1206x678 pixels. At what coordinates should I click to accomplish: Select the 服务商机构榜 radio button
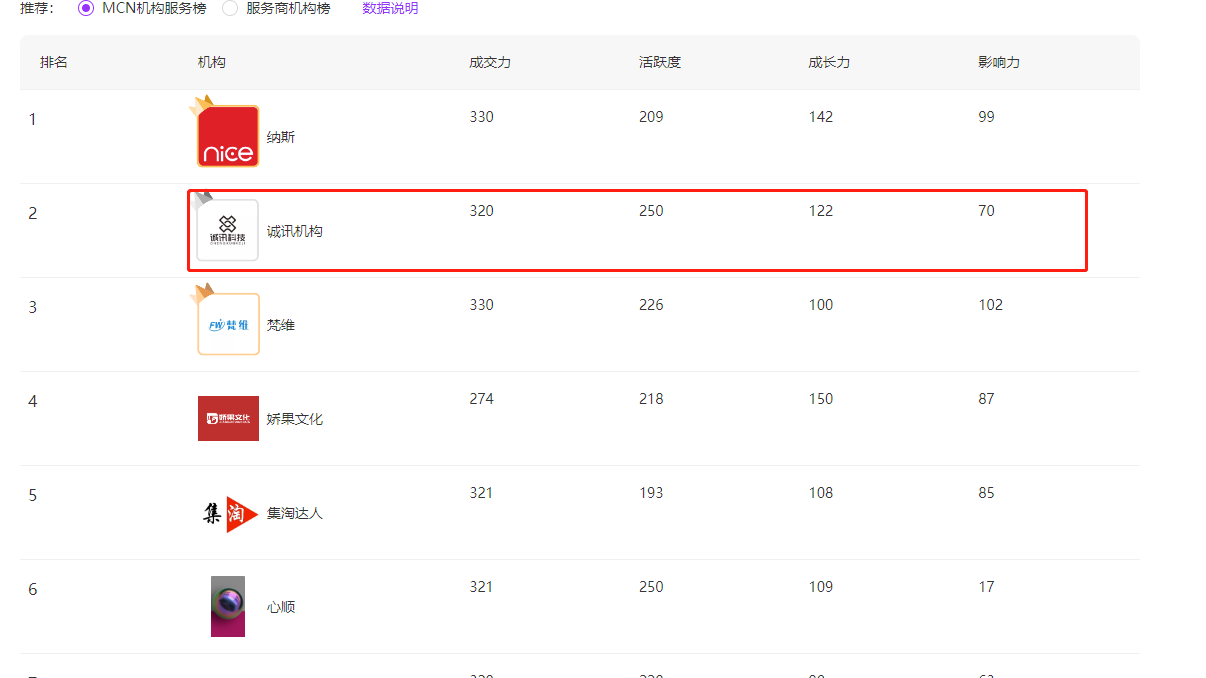[x=230, y=8]
